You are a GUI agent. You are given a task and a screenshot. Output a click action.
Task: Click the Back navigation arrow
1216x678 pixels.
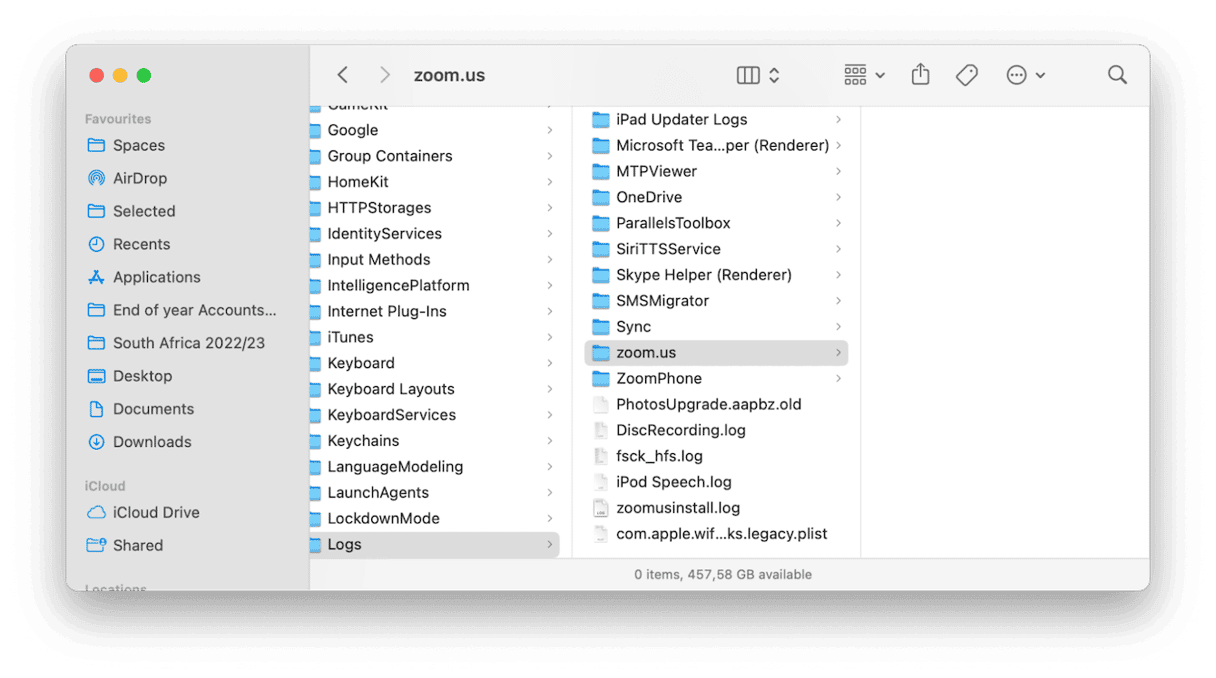coord(342,74)
